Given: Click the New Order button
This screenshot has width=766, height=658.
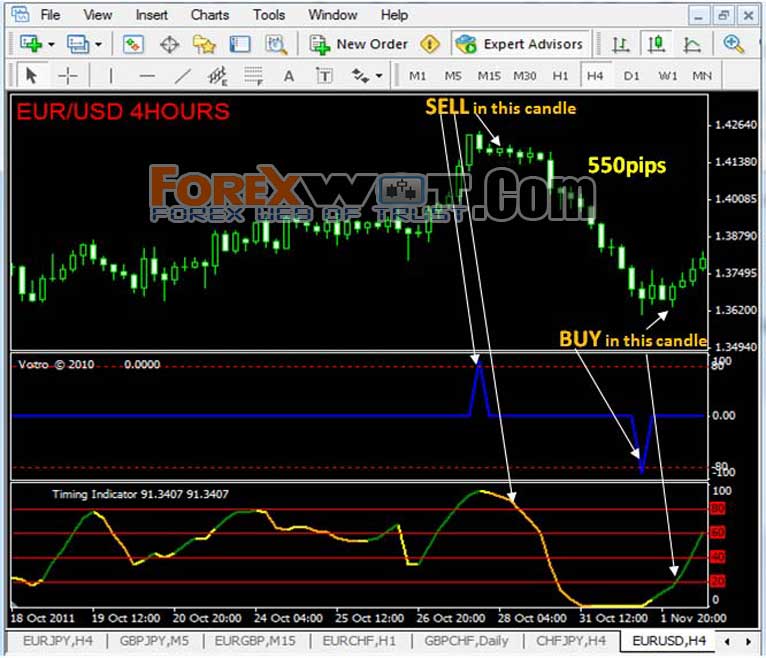Looking at the screenshot, I should [x=359, y=44].
